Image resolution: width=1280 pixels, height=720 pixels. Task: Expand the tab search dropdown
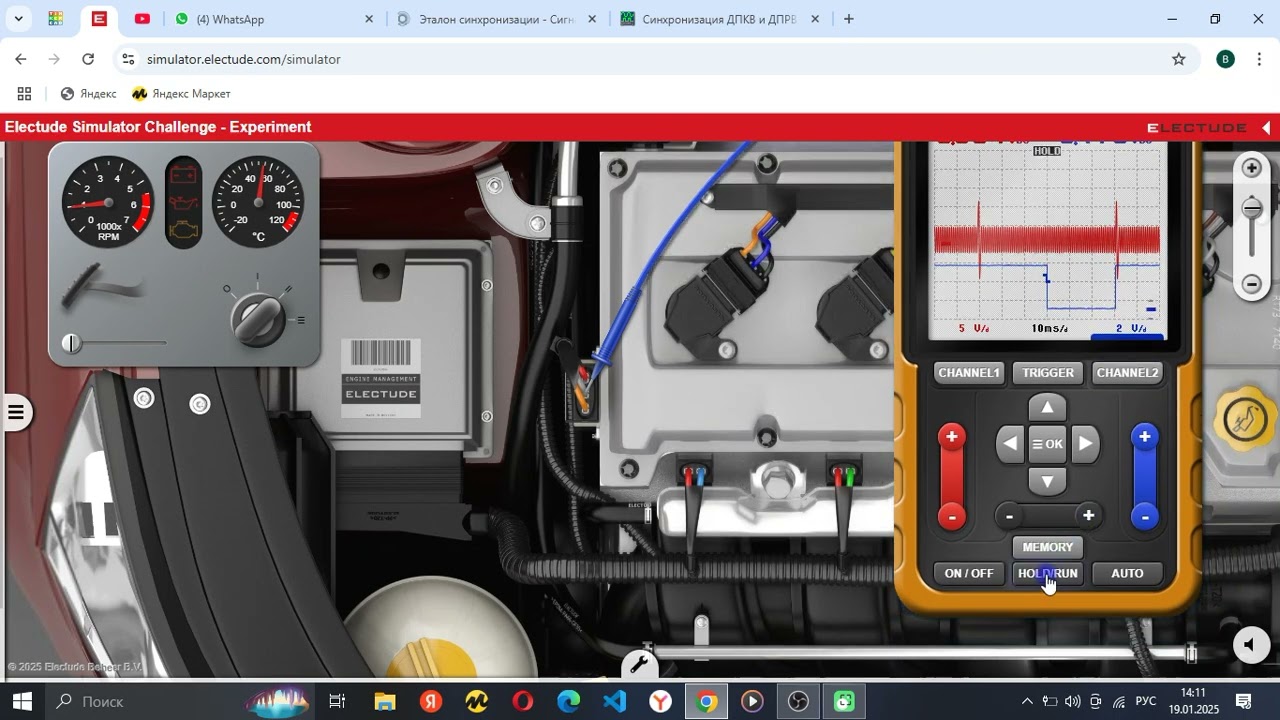tap(19, 19)
